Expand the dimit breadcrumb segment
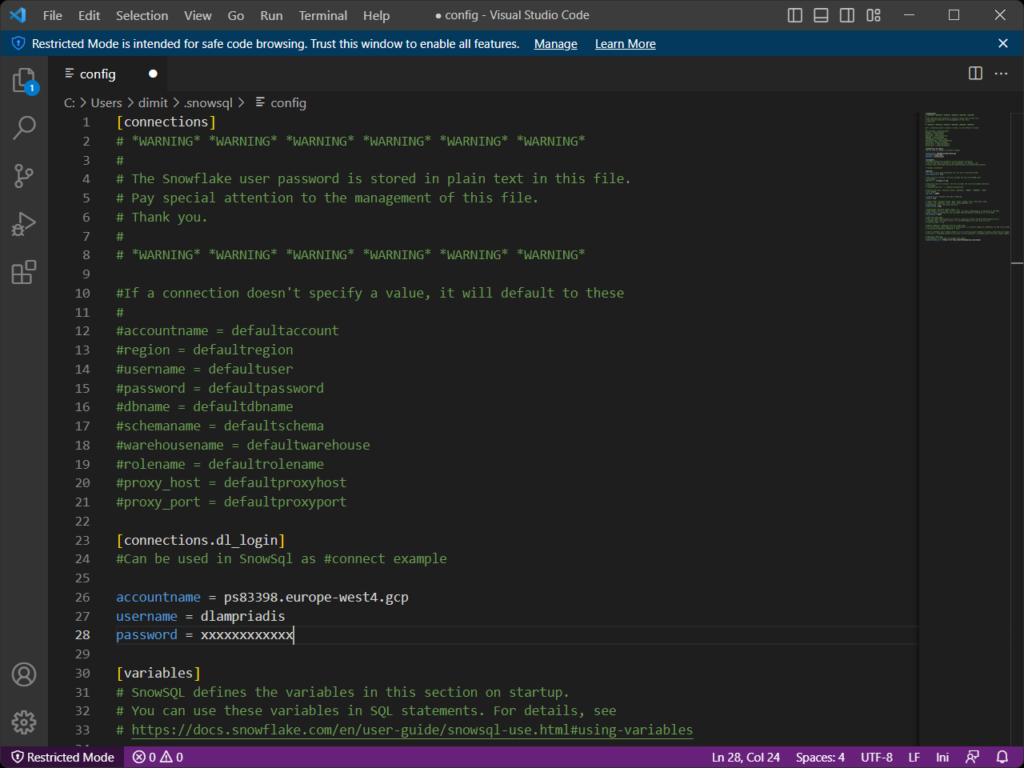 (x=153, y=103)
